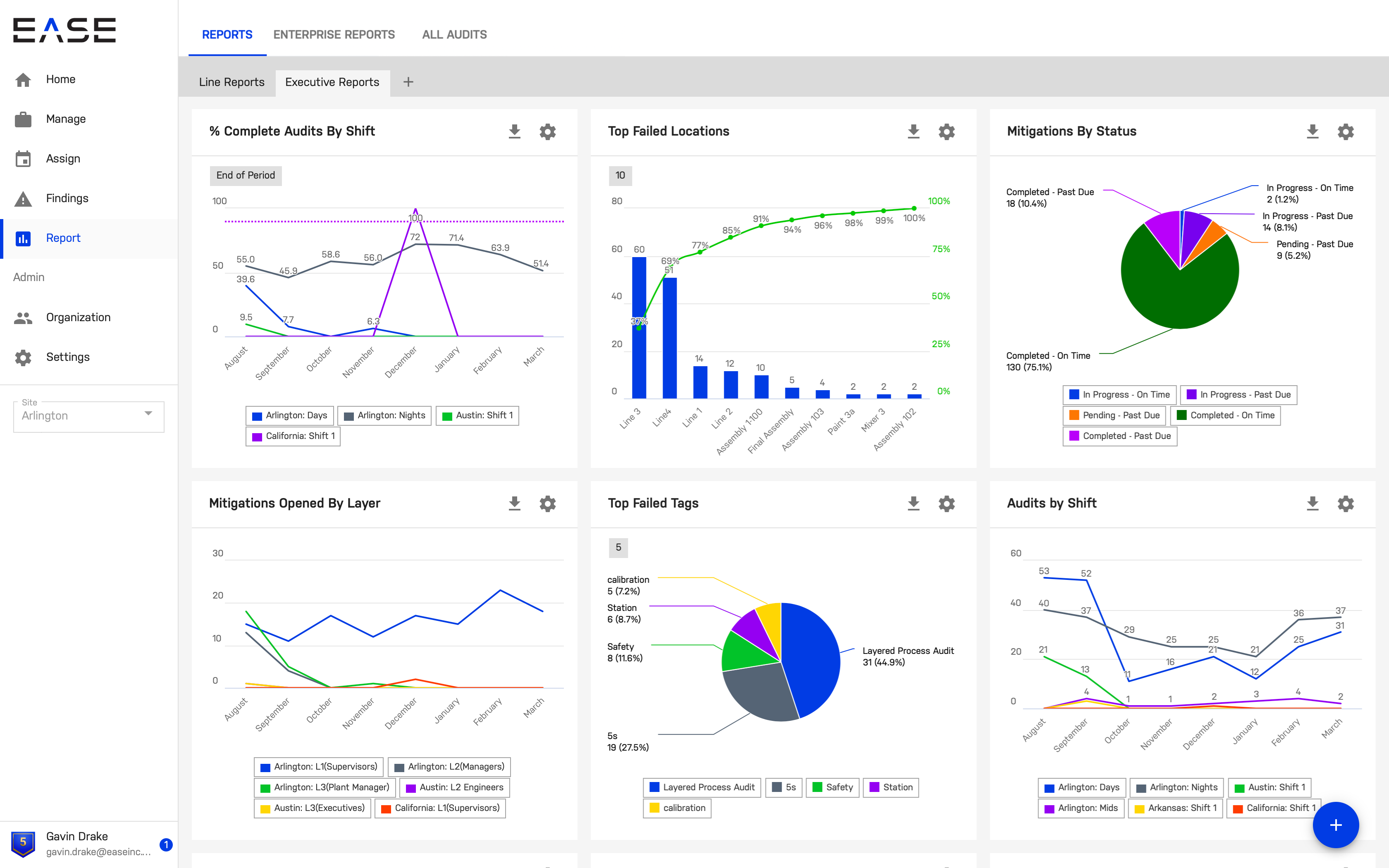Viewport: 1389px width, 868px height.
Task: Open settings gear for Mitigations Opened By Layer
Action: (548, 503)
